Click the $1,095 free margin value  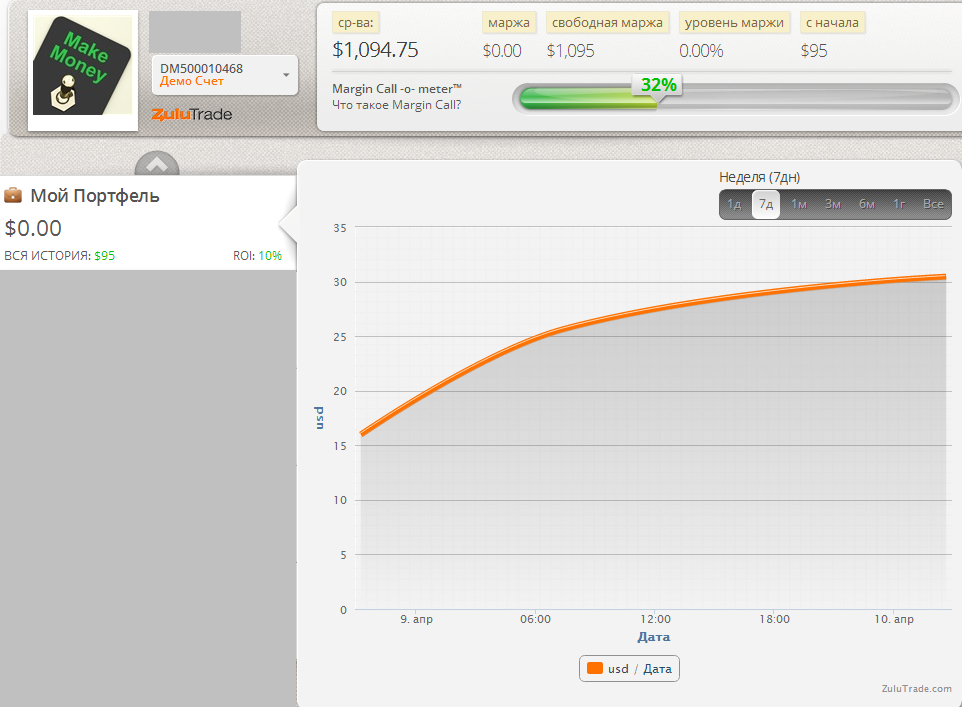(571, 51)
